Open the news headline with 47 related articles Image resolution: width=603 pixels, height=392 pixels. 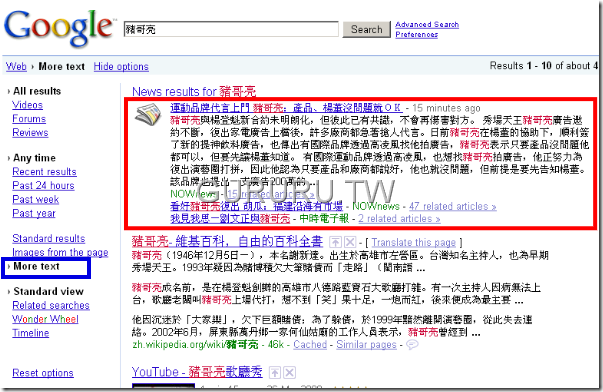256,207
